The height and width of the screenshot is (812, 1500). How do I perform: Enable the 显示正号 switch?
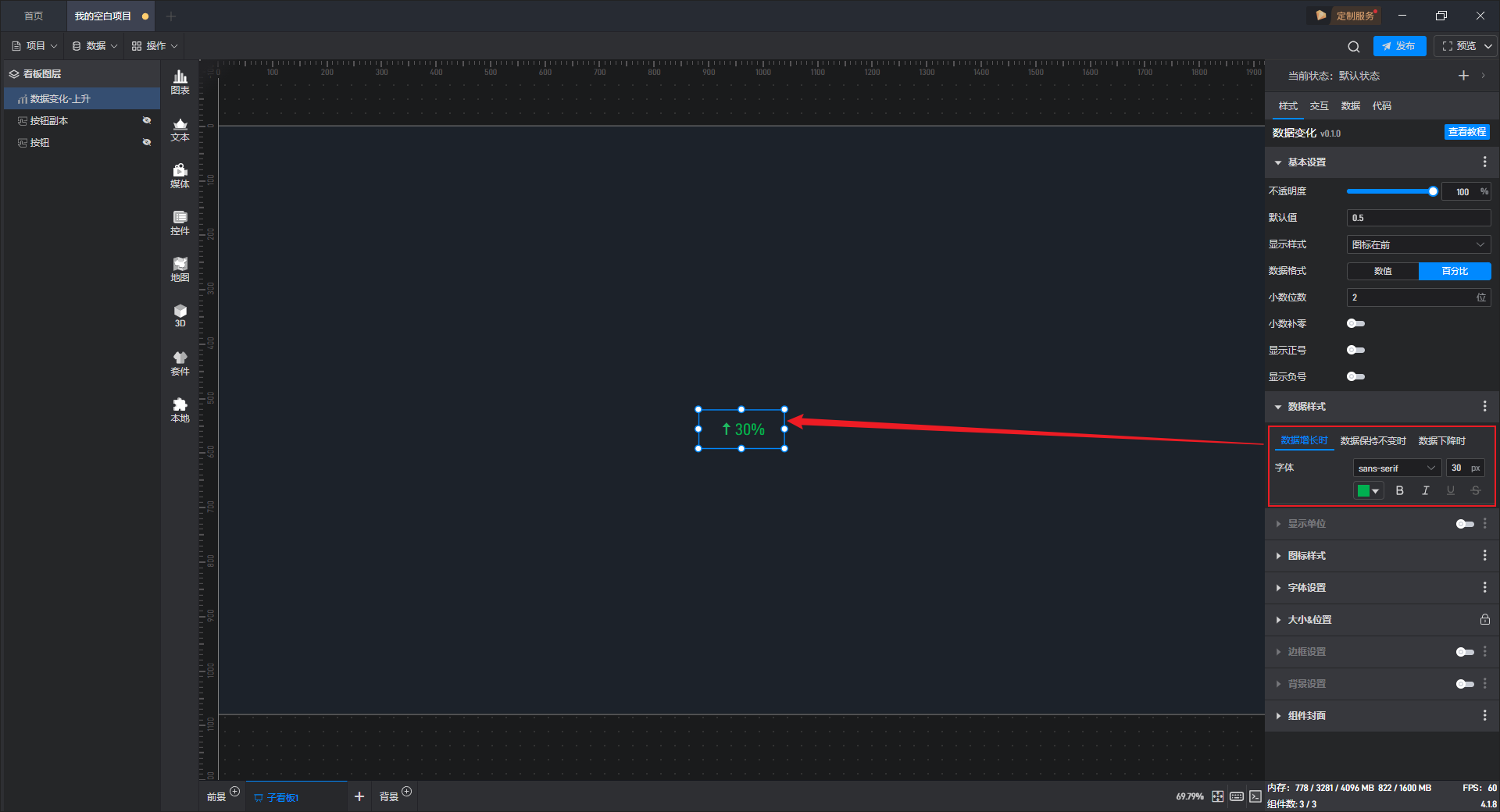1355,350
